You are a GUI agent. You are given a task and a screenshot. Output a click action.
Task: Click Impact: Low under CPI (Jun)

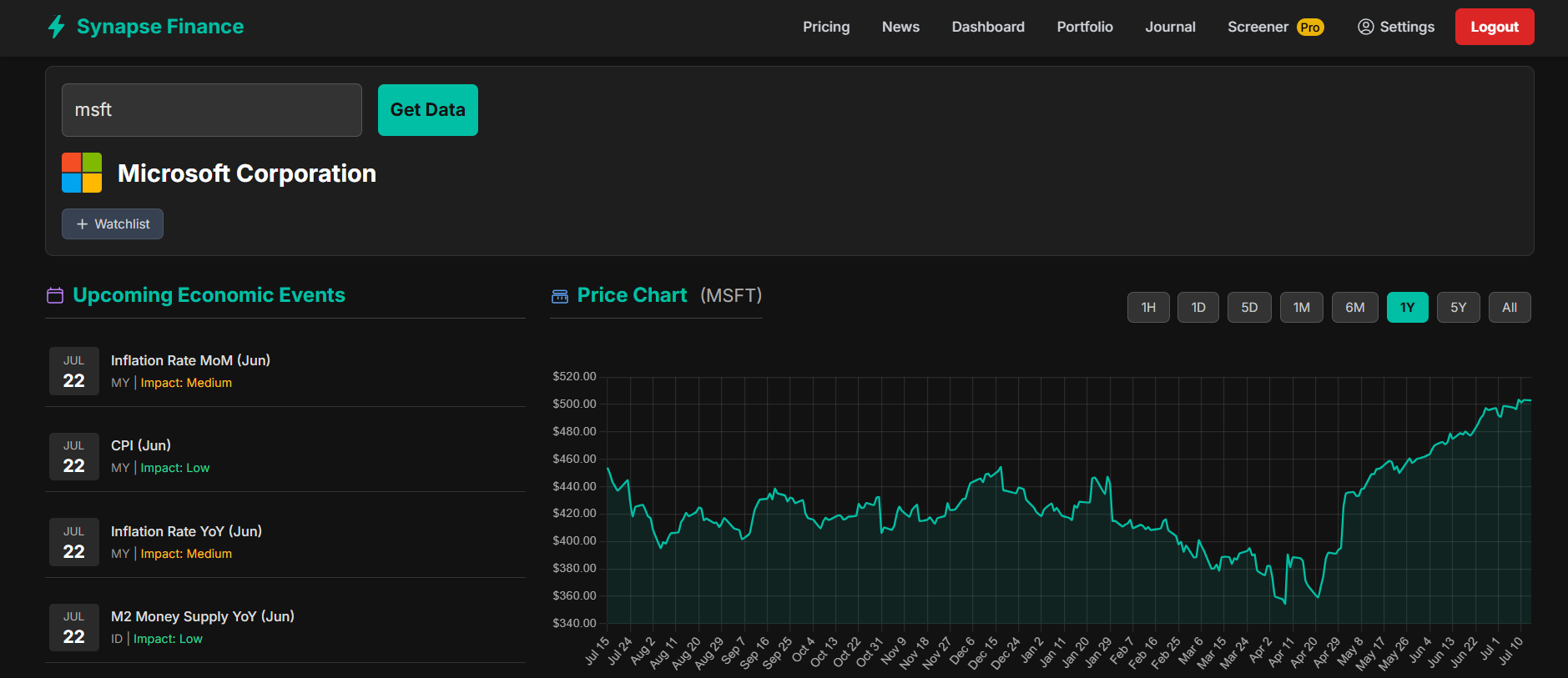175,468
